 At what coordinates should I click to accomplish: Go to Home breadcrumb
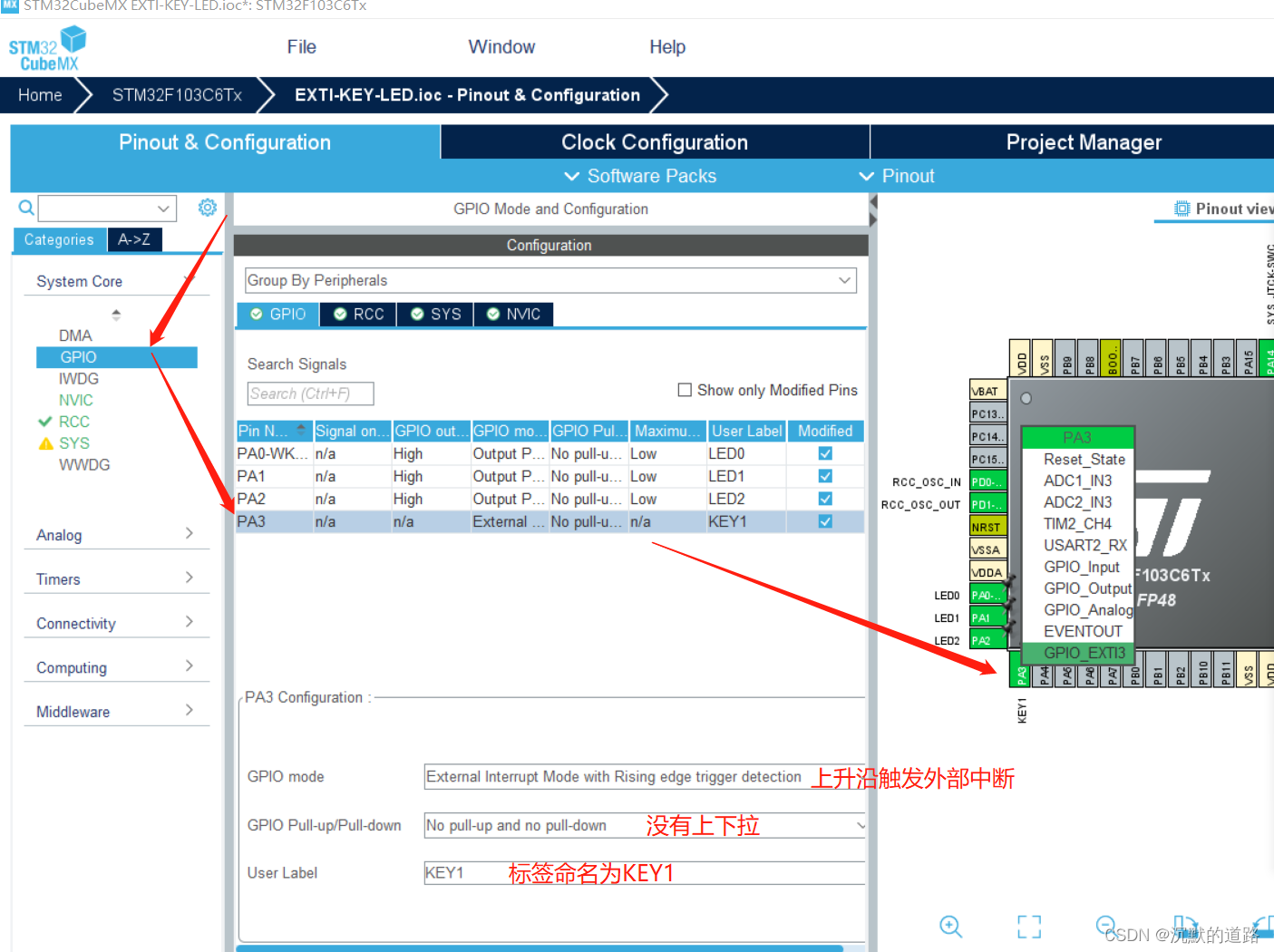(x=40, y=95)
